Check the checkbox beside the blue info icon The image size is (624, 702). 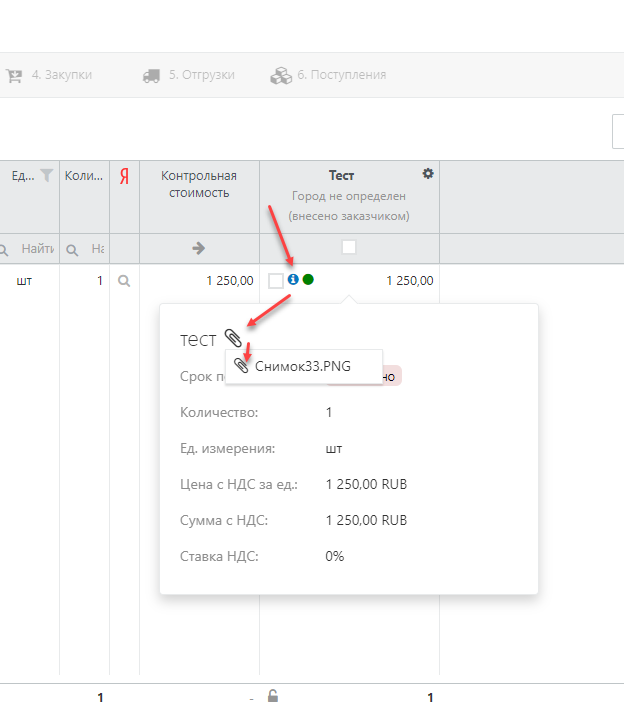click(x=276, y=281)
